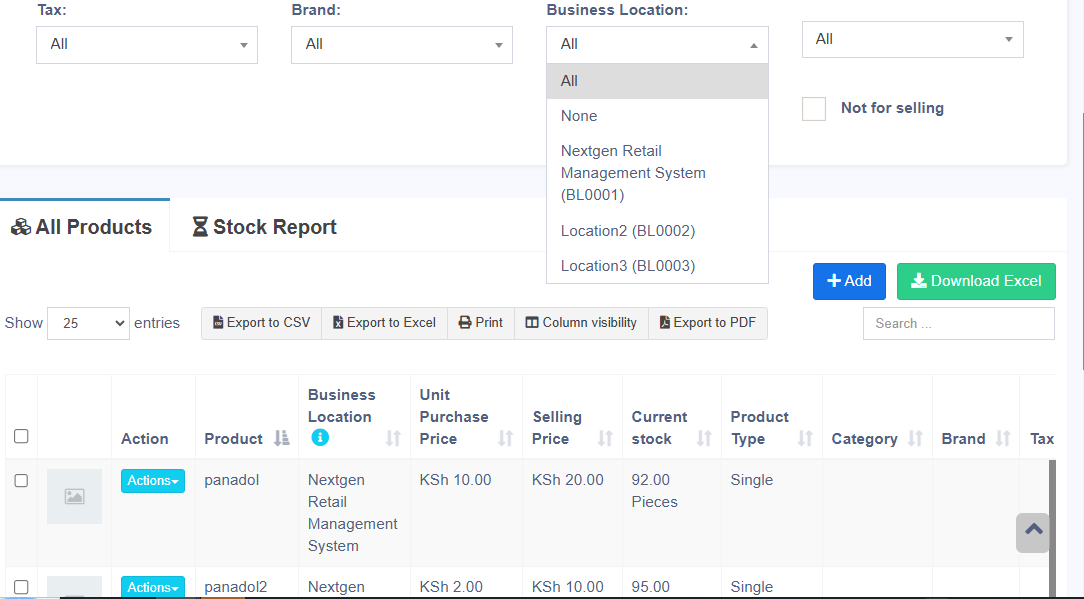Click the panadol product name
This screenshot has width=1084, height=599.
232,480
